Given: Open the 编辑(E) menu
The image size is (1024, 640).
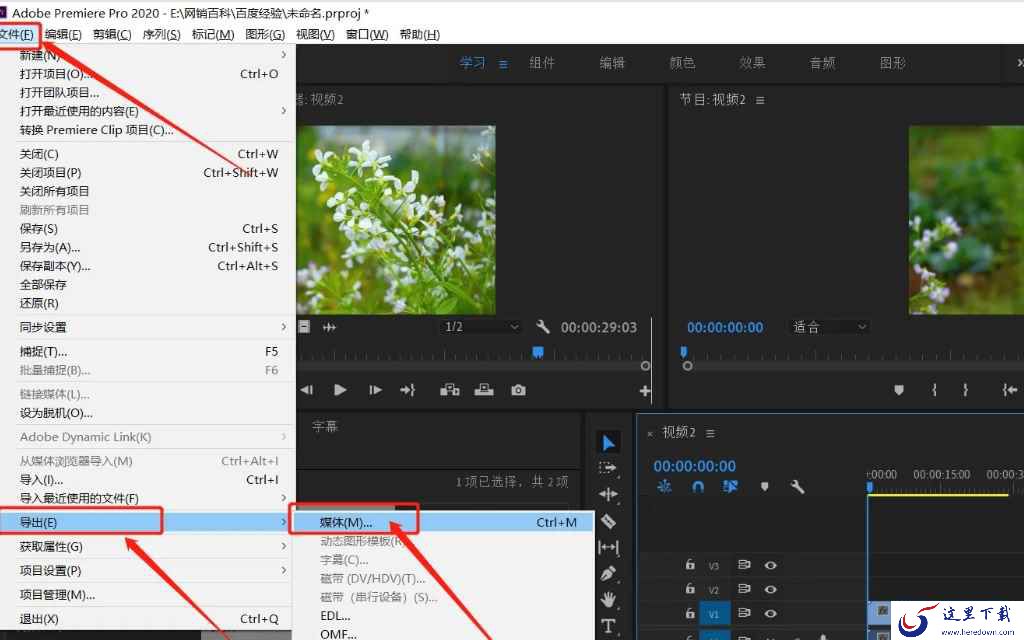Looking at the screenshot, I should point(63,34).
